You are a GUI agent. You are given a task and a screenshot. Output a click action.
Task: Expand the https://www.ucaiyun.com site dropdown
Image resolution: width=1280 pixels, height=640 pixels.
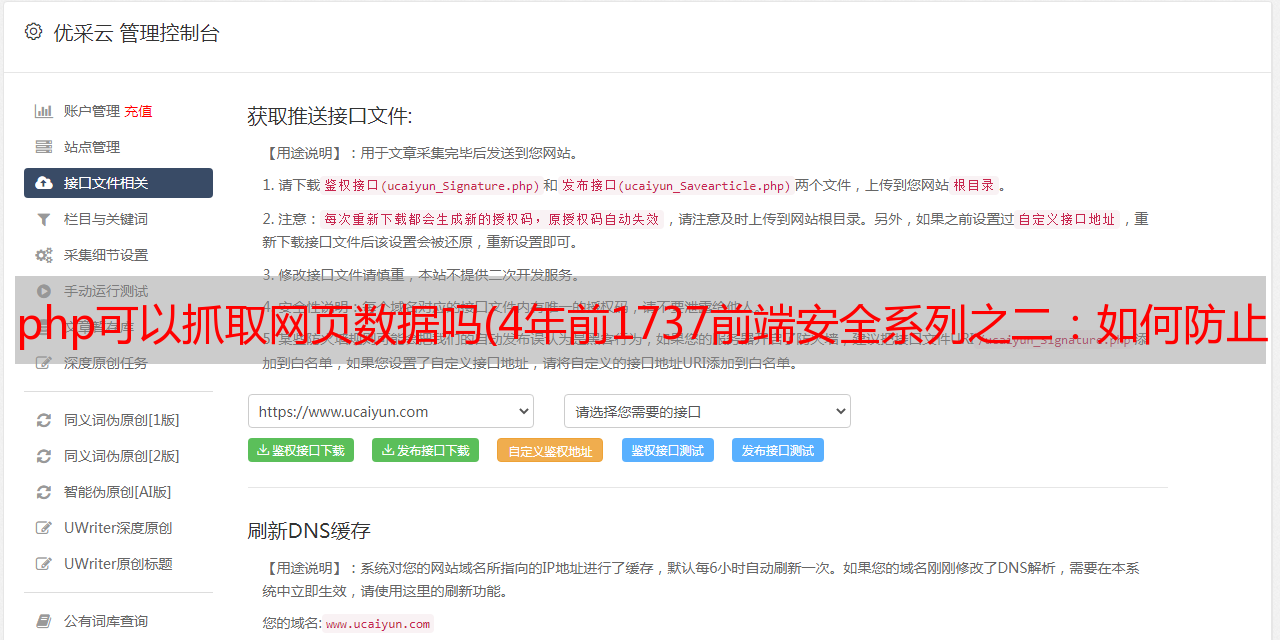391,411
